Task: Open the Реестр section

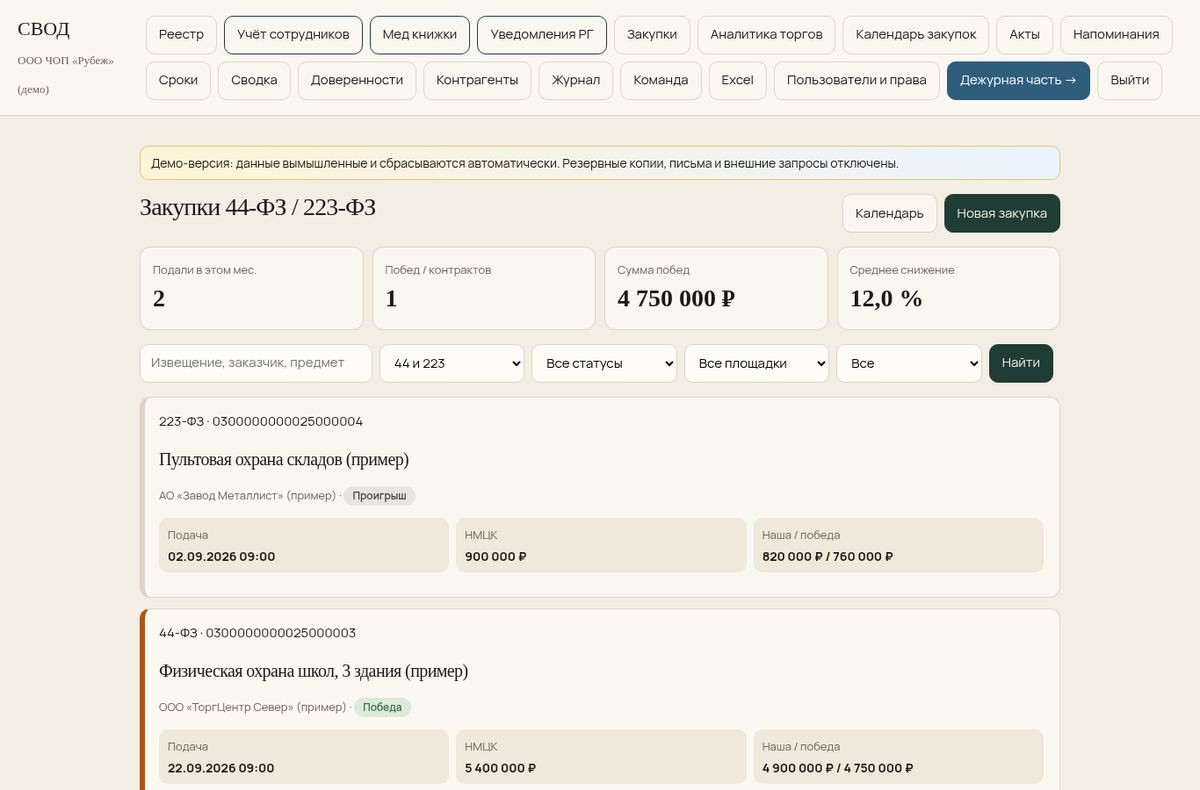Action: tap(181, 34)
